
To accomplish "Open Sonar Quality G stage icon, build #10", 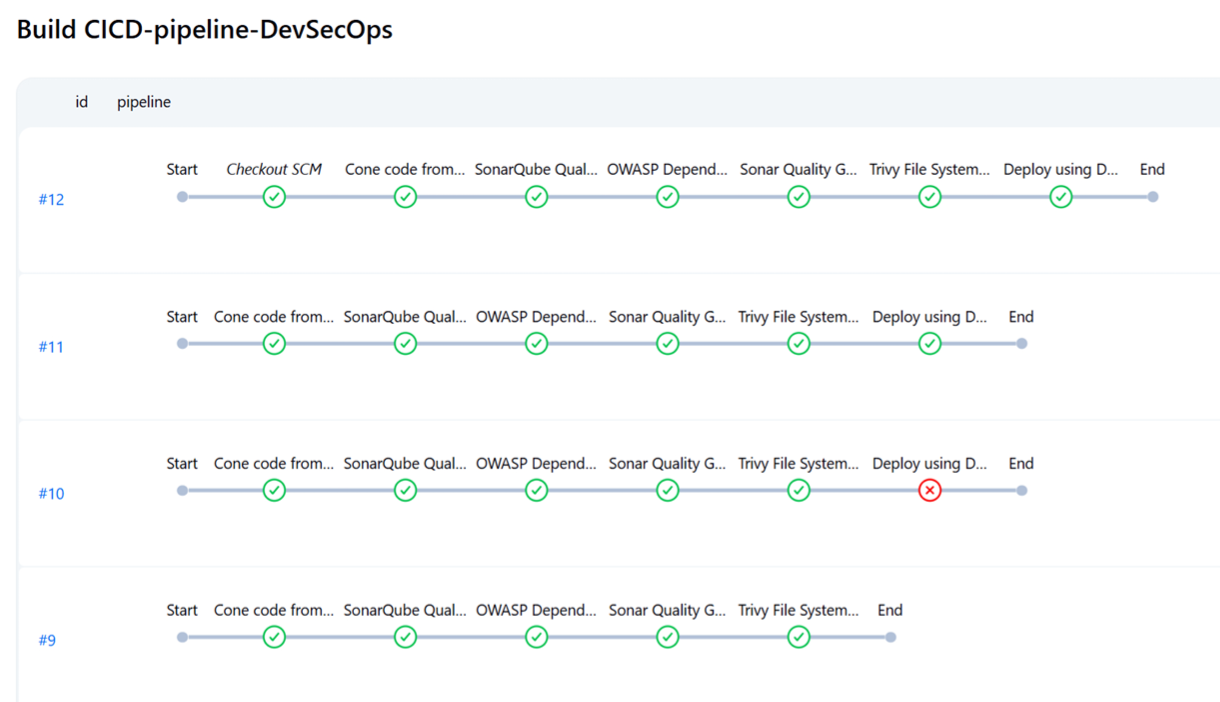I will [668, 491].
